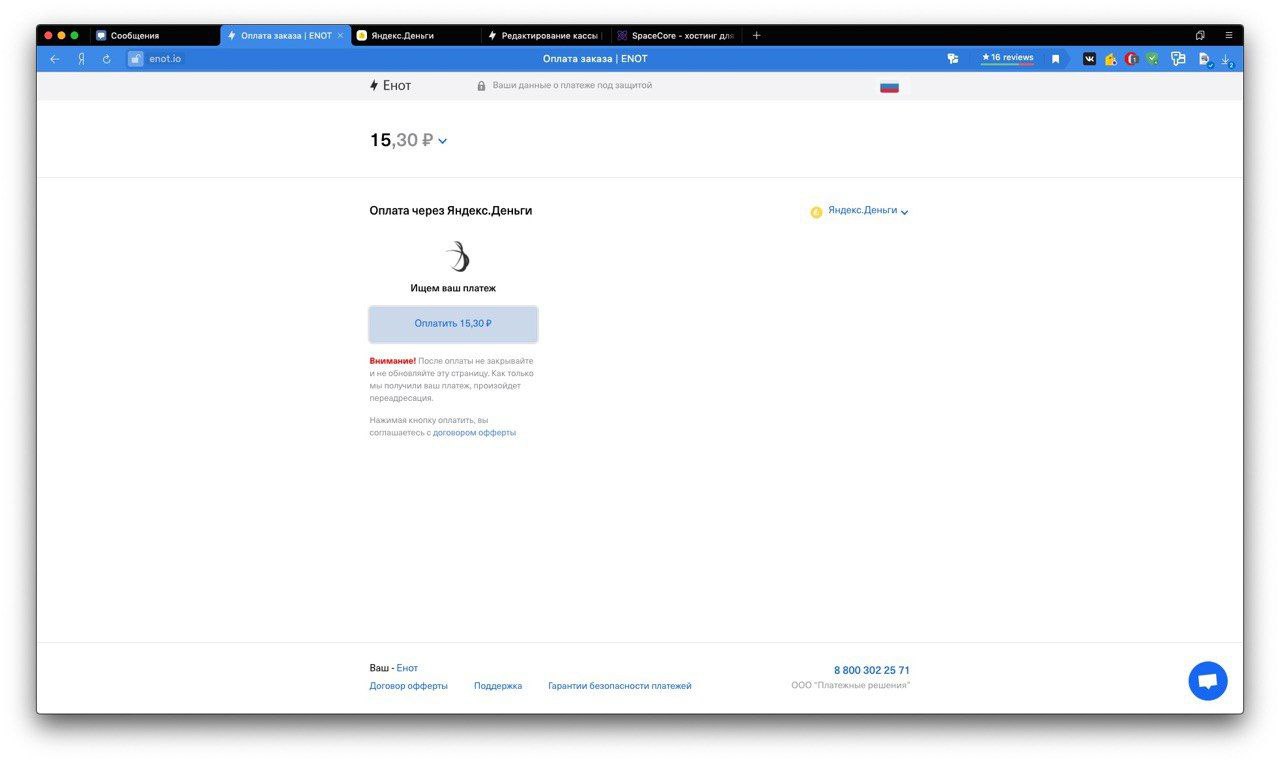
Task: Open the 16 reviews site rating badge
Action: [x=1007, y=58]
